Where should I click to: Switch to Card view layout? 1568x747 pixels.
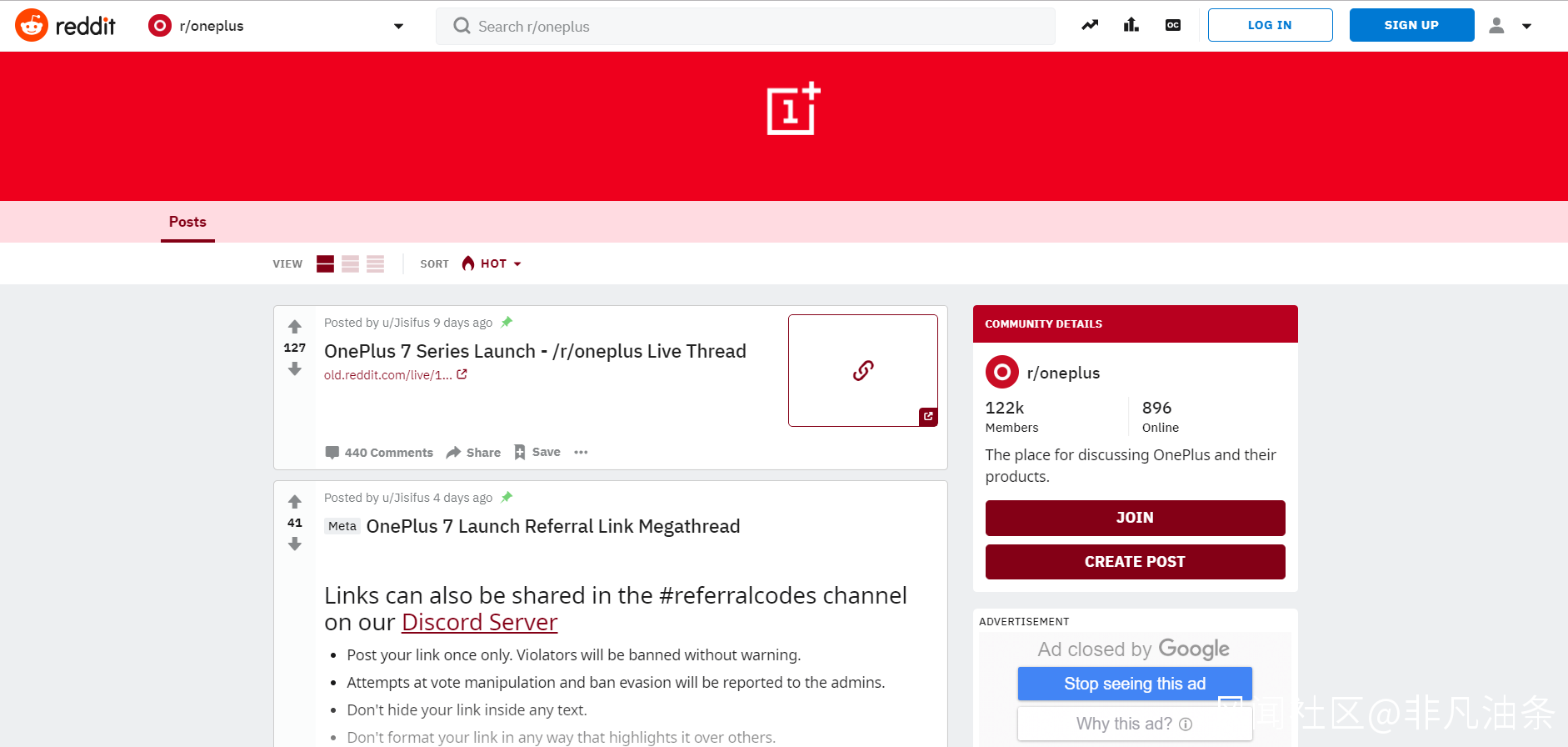pyautogui.click(x=325, y=264)
